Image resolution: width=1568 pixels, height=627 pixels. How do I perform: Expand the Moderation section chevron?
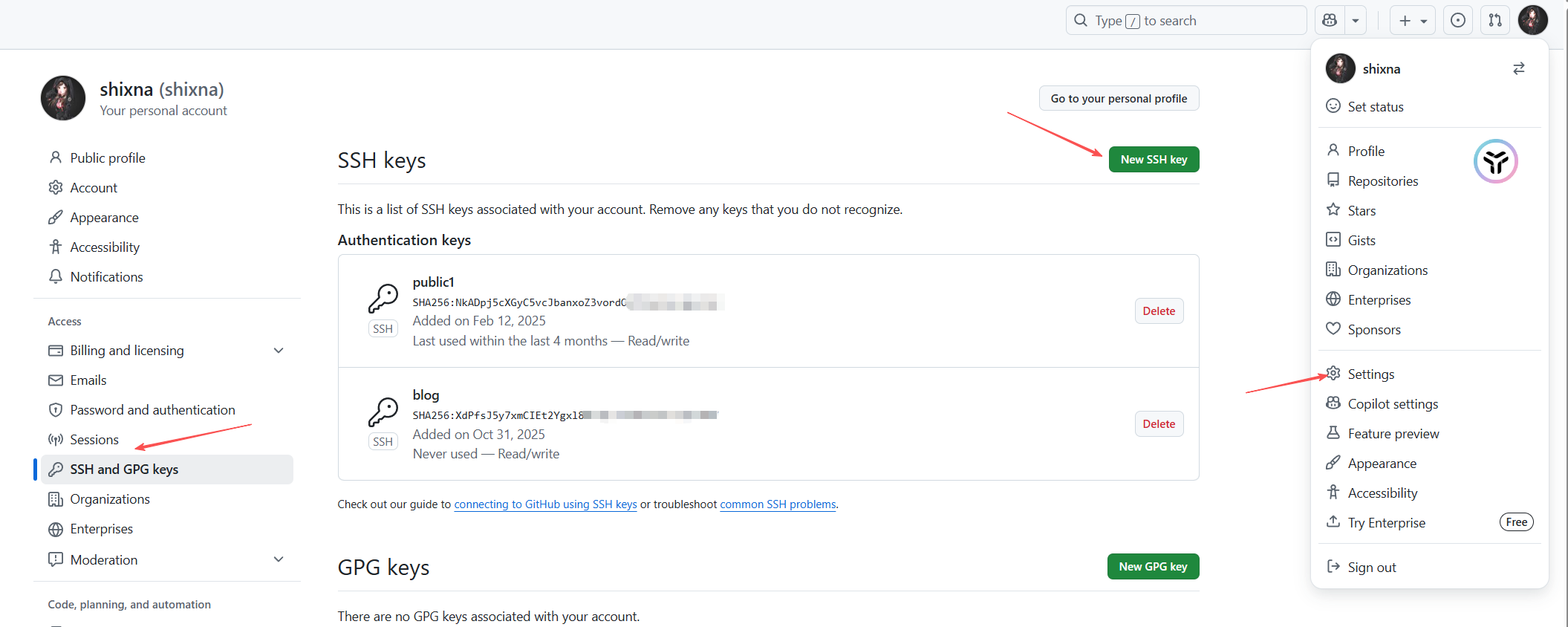(x=279, y=559)
